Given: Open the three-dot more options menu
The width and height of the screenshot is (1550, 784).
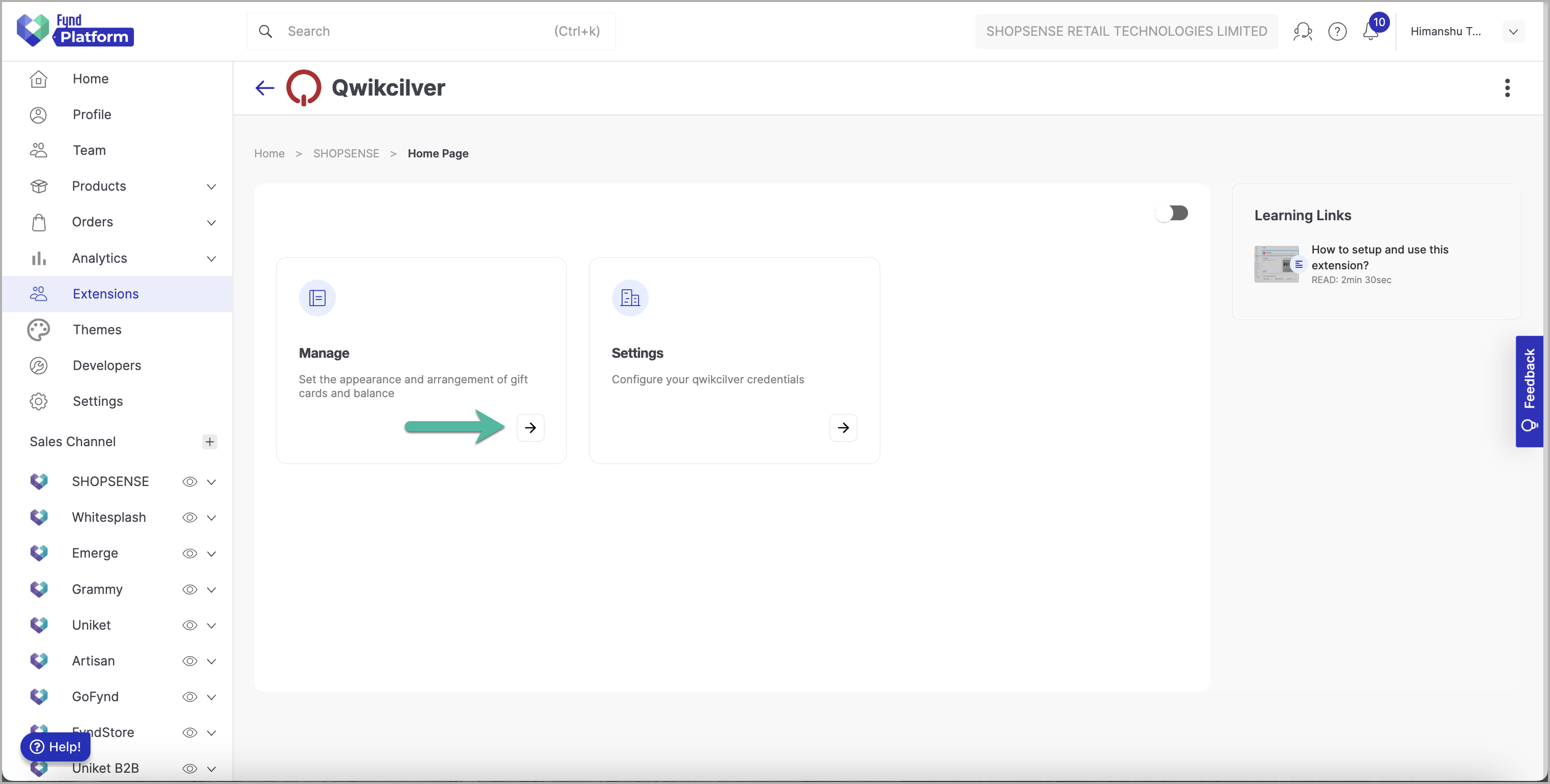Looking at the screenshot, I should point(1507,88).
